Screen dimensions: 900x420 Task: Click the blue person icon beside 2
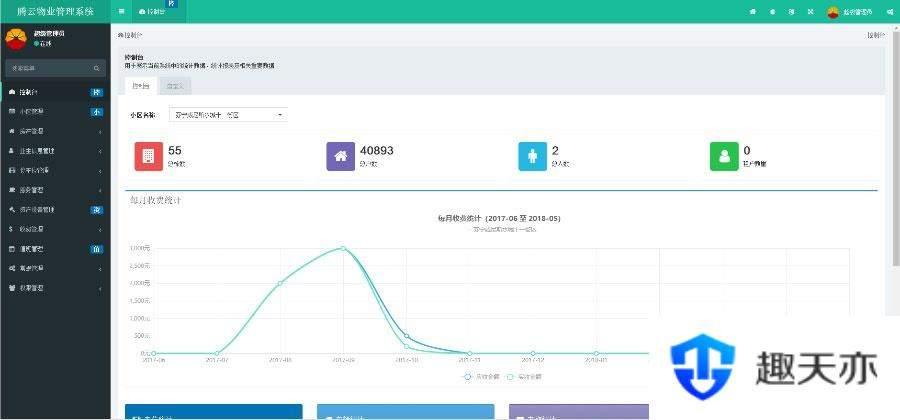pos(533,156)
